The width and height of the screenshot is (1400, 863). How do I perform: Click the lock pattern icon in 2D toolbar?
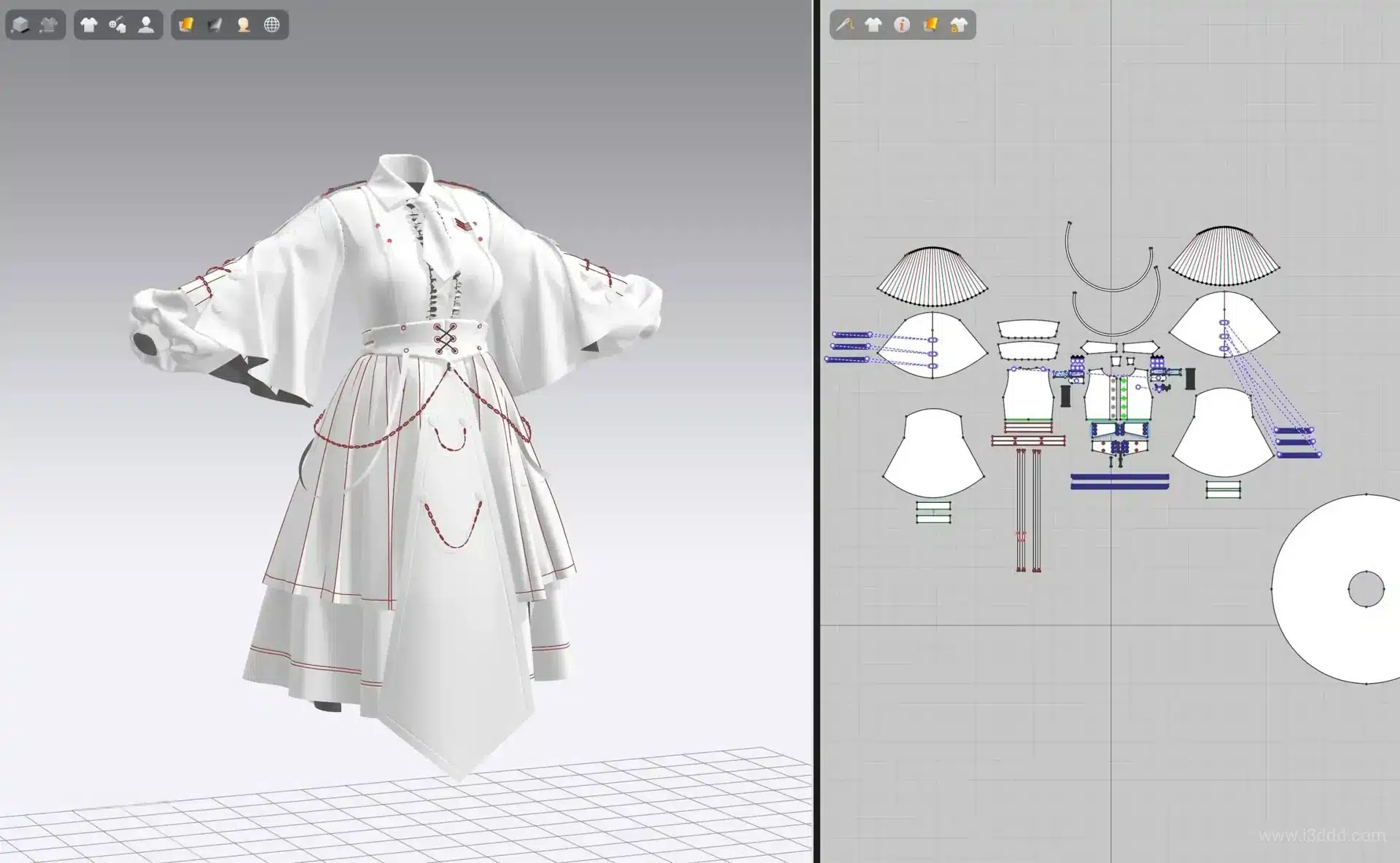click(957, 26)
